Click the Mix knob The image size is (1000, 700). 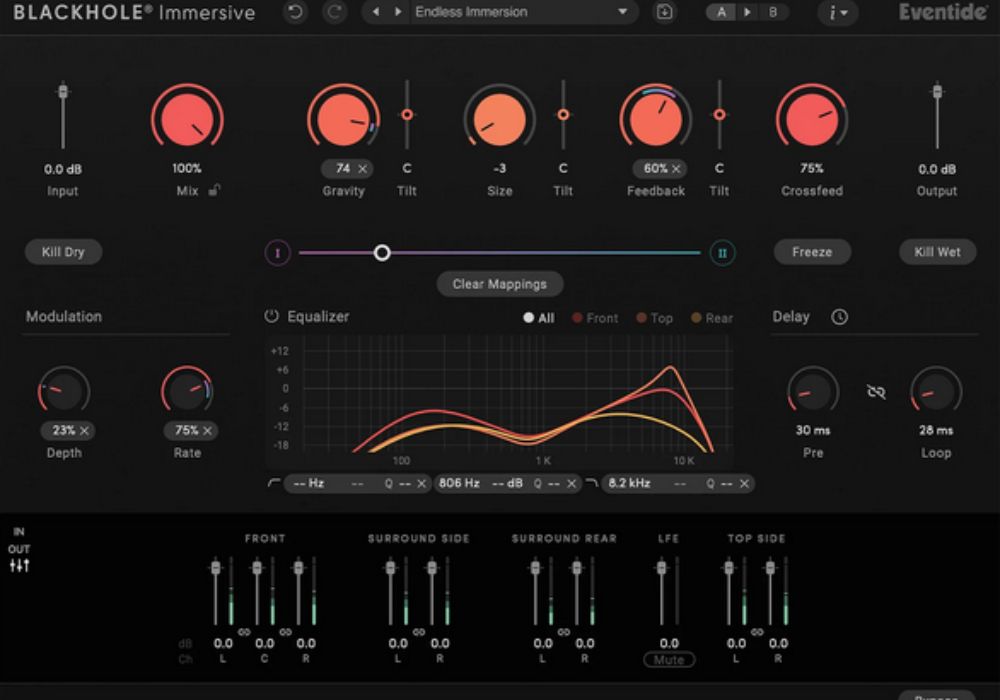pyautogui.click(x=187, y=119)
